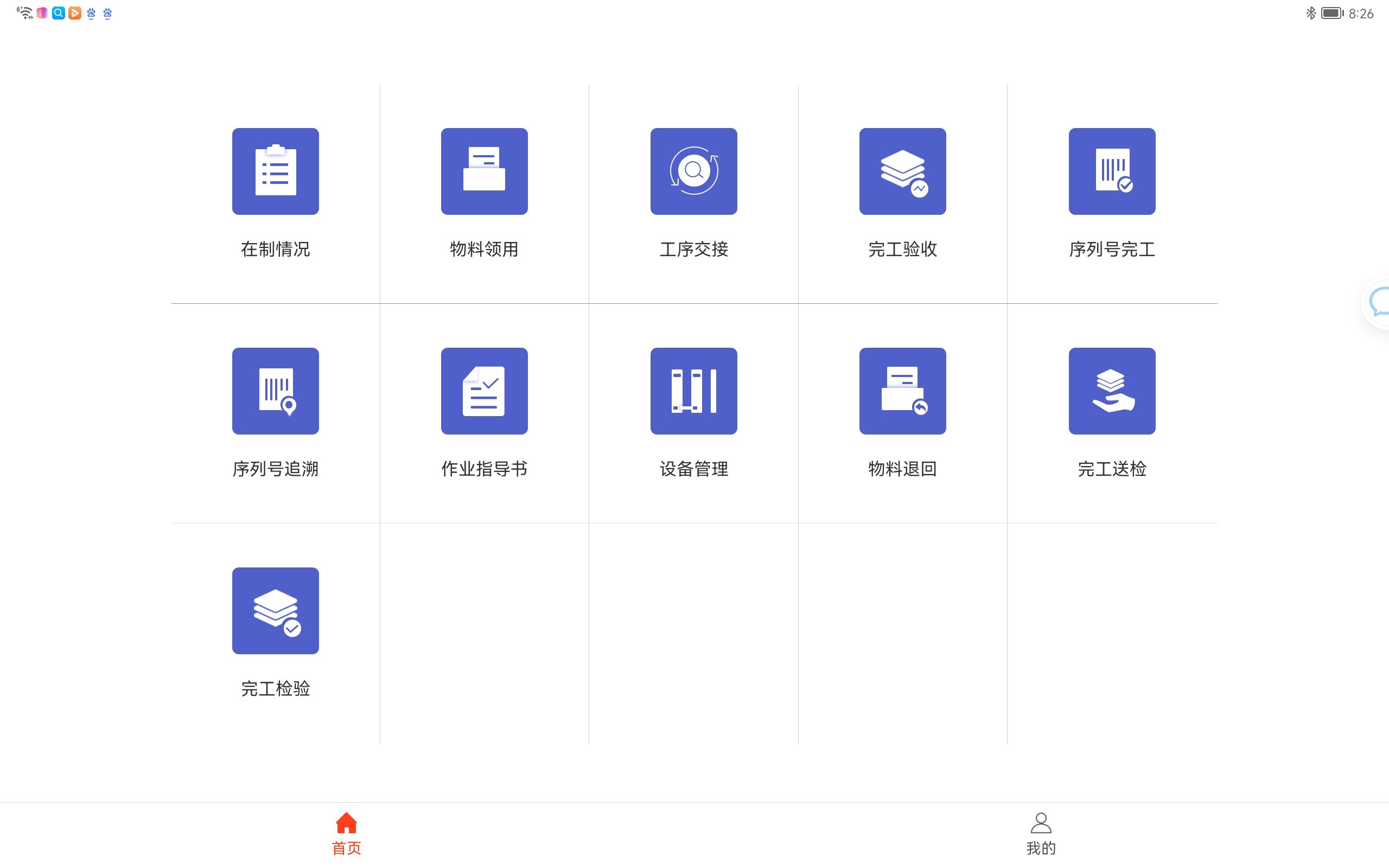Tap the 物料领用 material requisition icon
Viewport: 1389px width, 868px height.
click(484, 171)
